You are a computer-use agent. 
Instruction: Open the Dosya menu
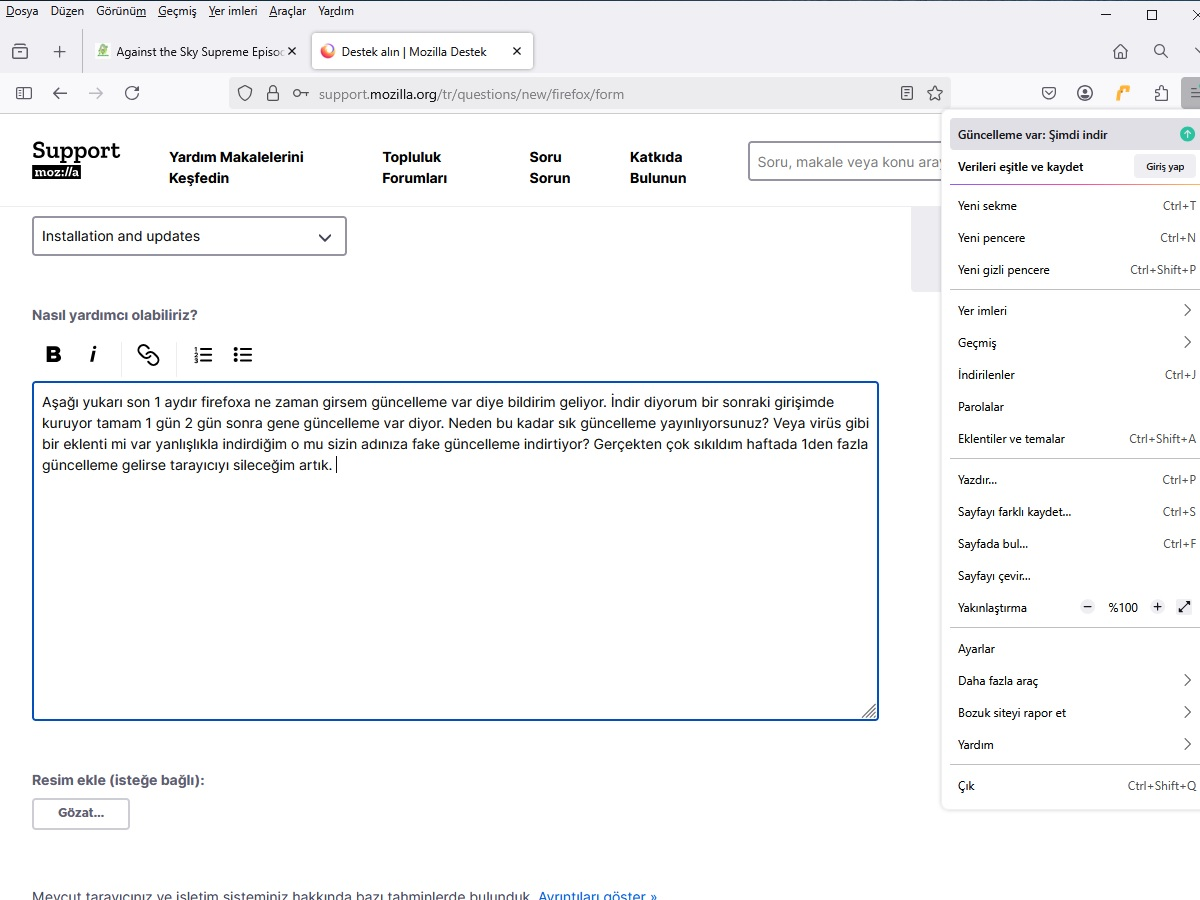pyautogui.click(x=22, y=11)
